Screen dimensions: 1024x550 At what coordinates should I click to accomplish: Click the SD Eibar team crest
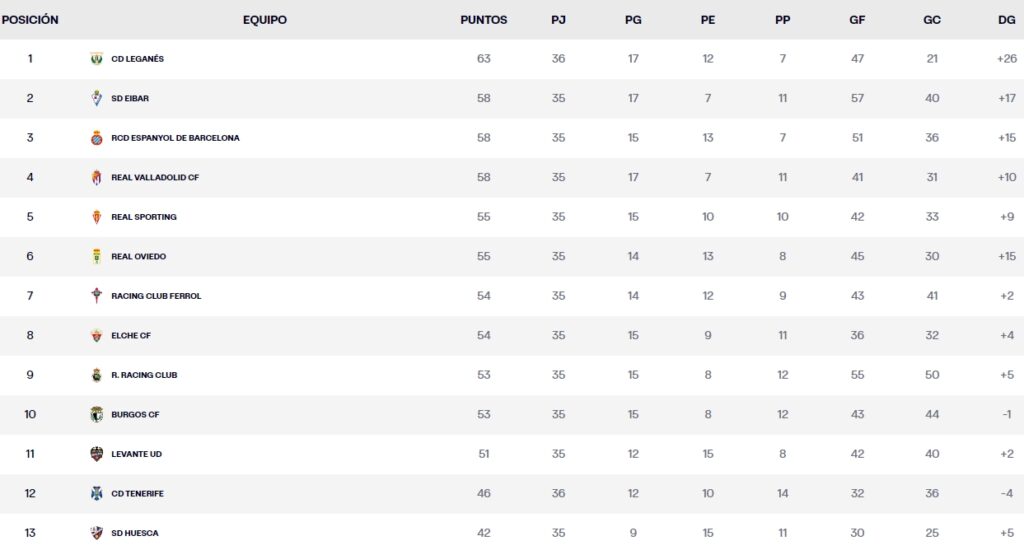[97, 98]
